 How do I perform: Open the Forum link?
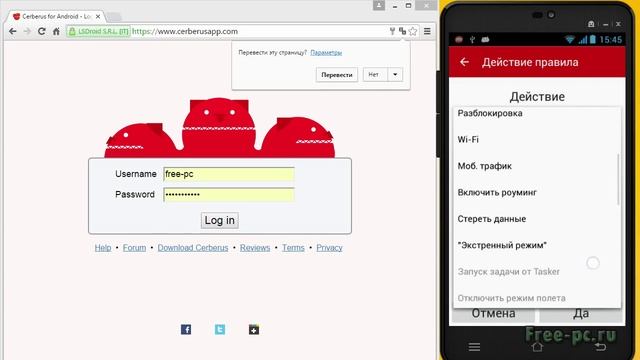coord(134,248)
